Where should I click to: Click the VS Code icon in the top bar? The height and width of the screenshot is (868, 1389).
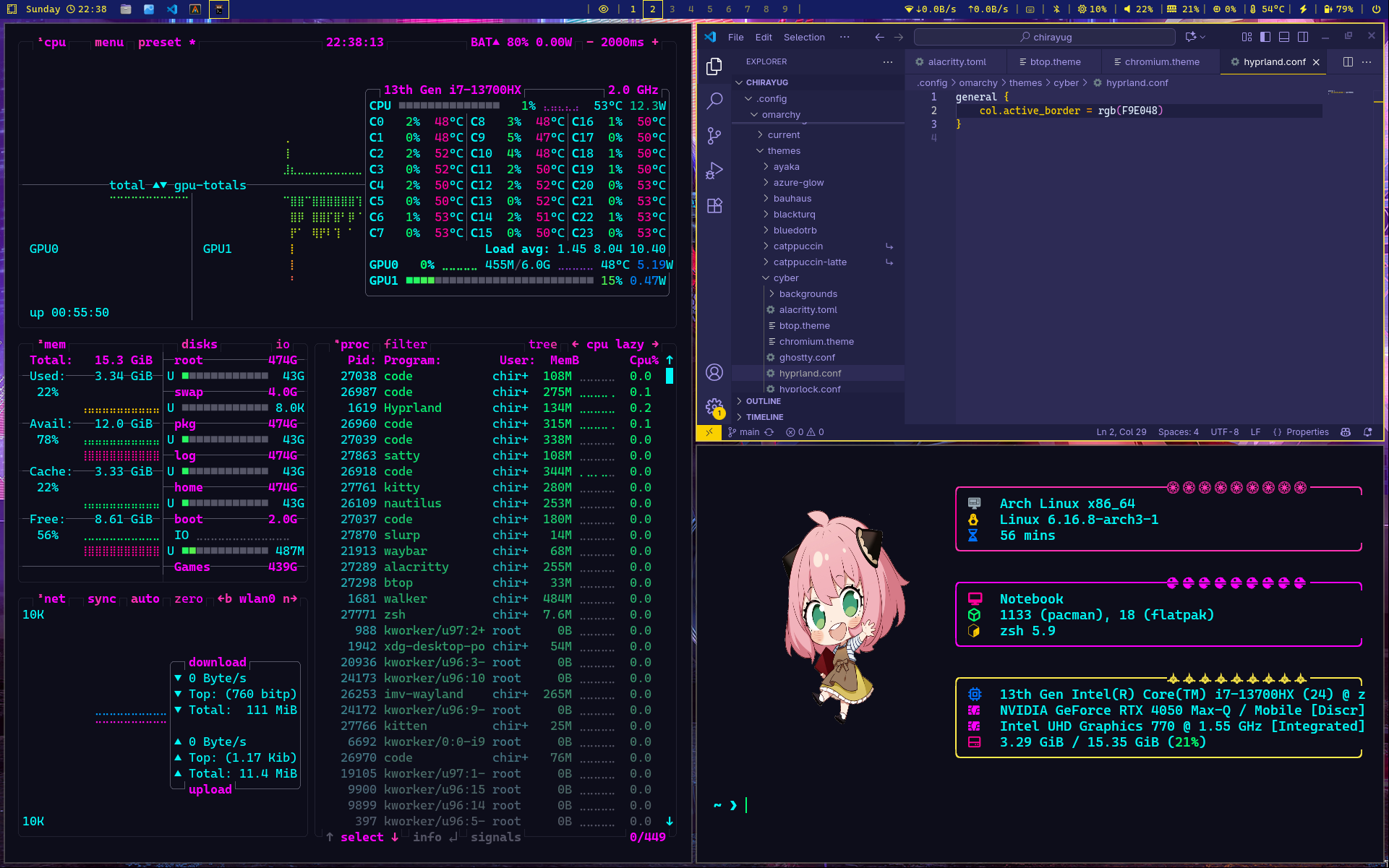tap(172, 9)
